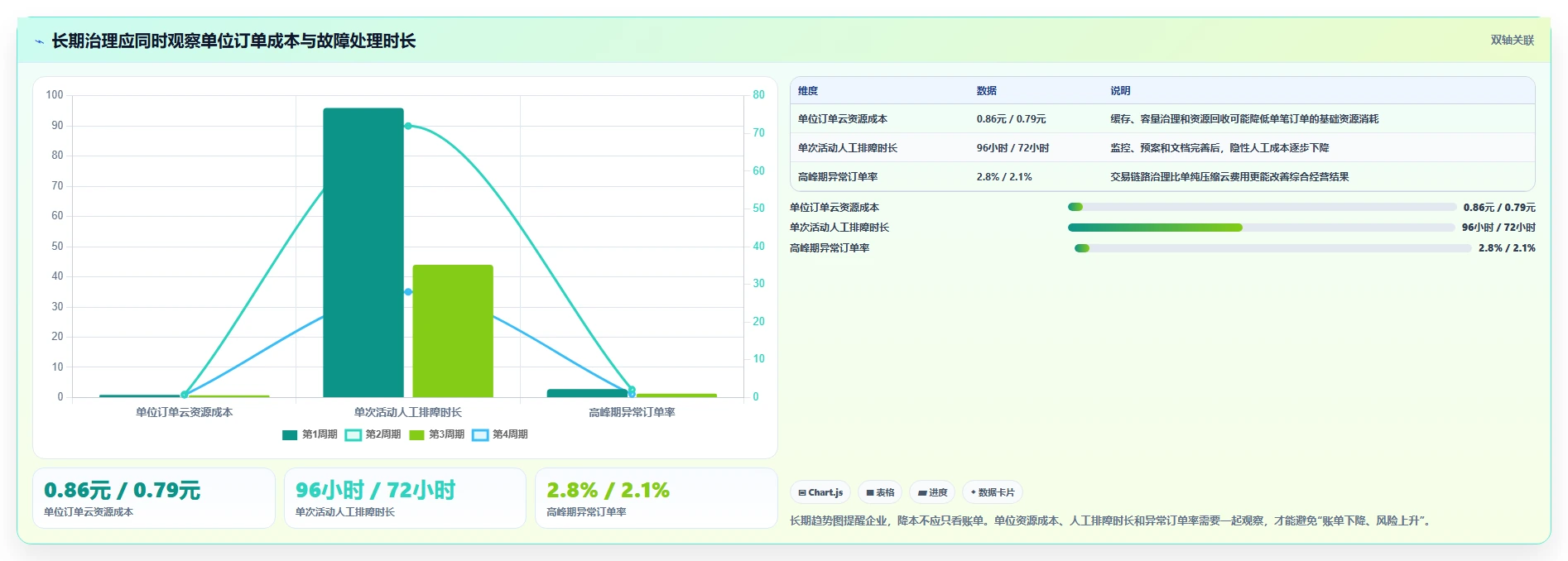The height and width of the screenshot is (561, 1568).
Task: Click the teal line's peak data point
Action: (x=408, y=126)
